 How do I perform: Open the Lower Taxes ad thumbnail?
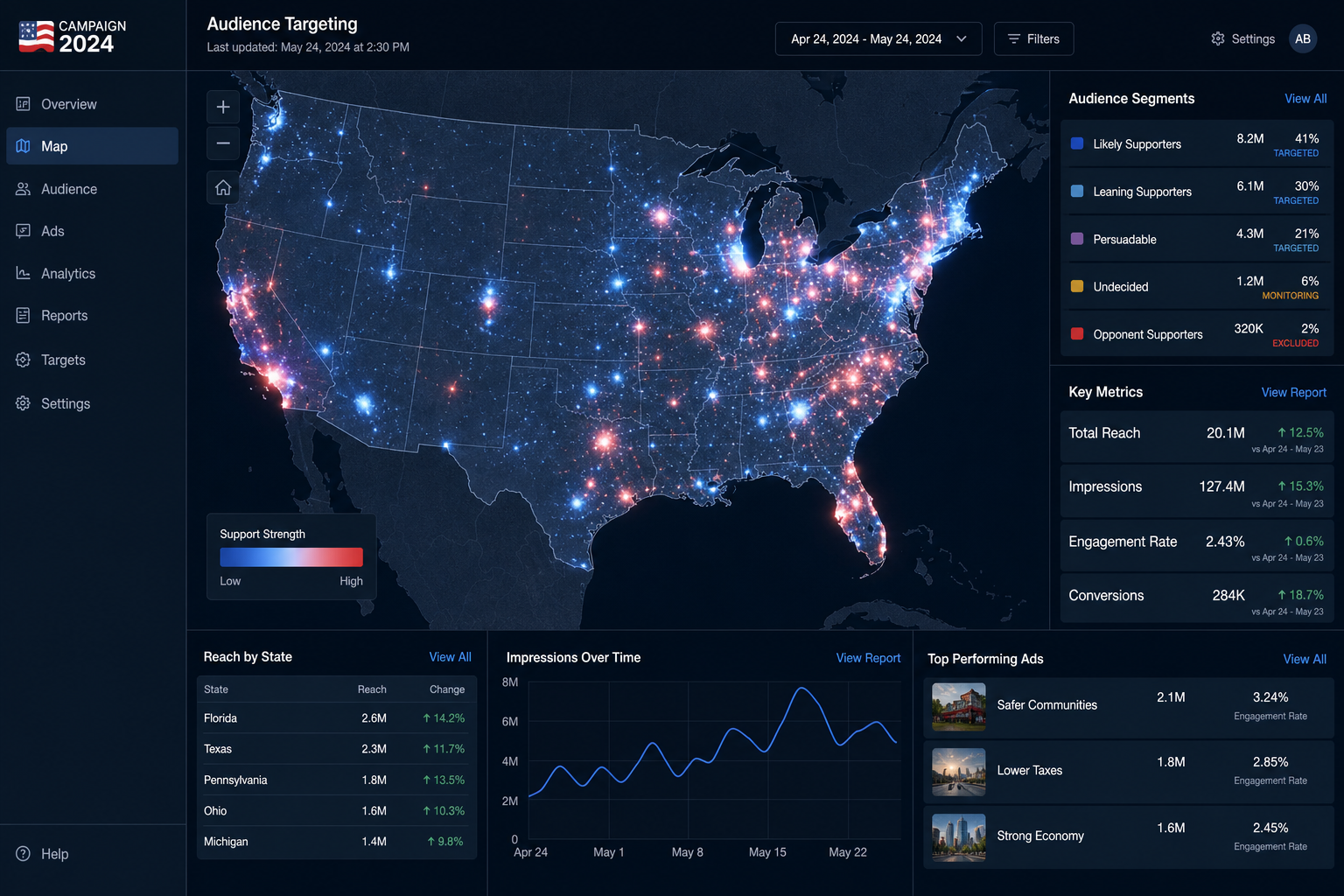pyautogui.click(x=959, y=772)
